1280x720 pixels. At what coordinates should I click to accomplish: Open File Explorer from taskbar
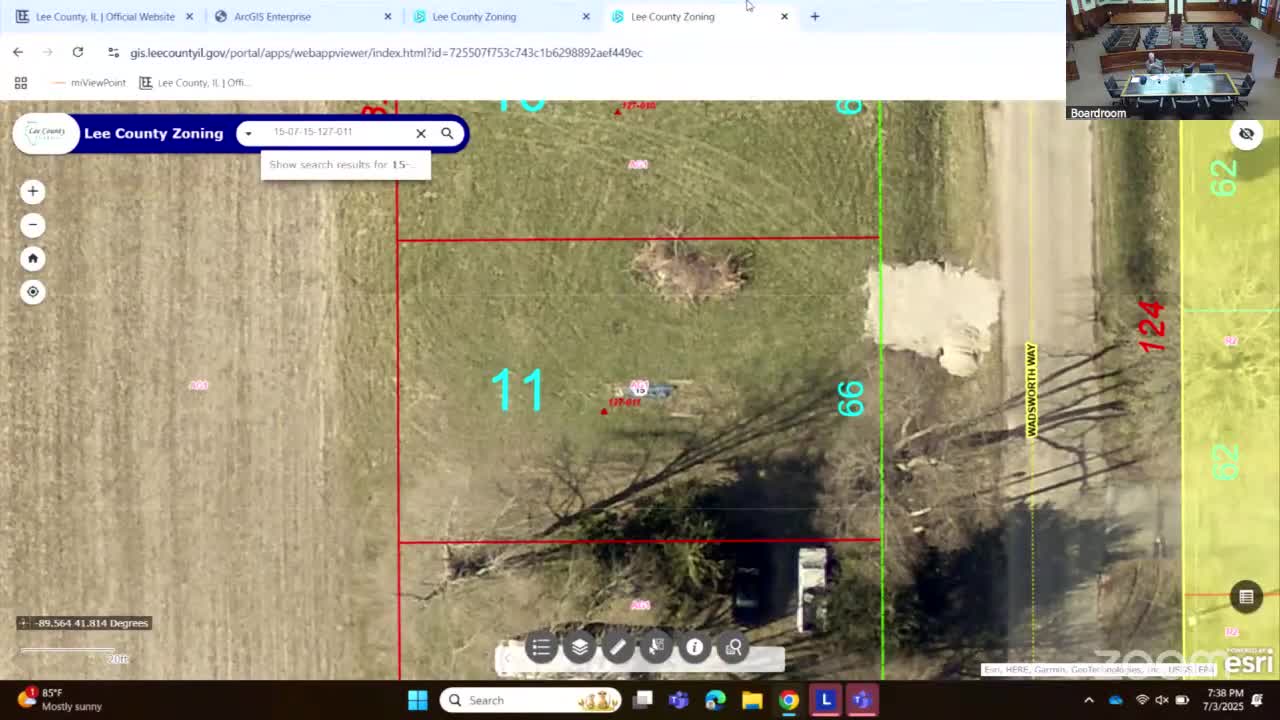[752, 700]
